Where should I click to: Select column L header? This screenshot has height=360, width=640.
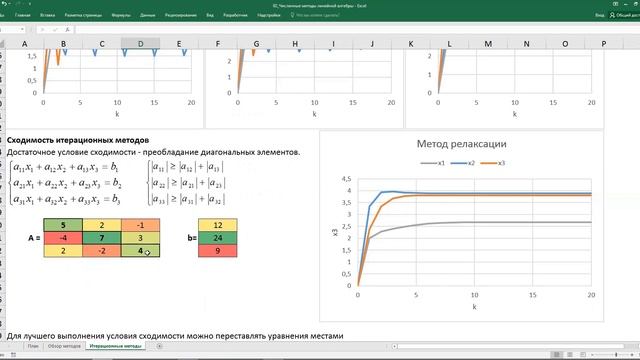click(x=449, y=44)
